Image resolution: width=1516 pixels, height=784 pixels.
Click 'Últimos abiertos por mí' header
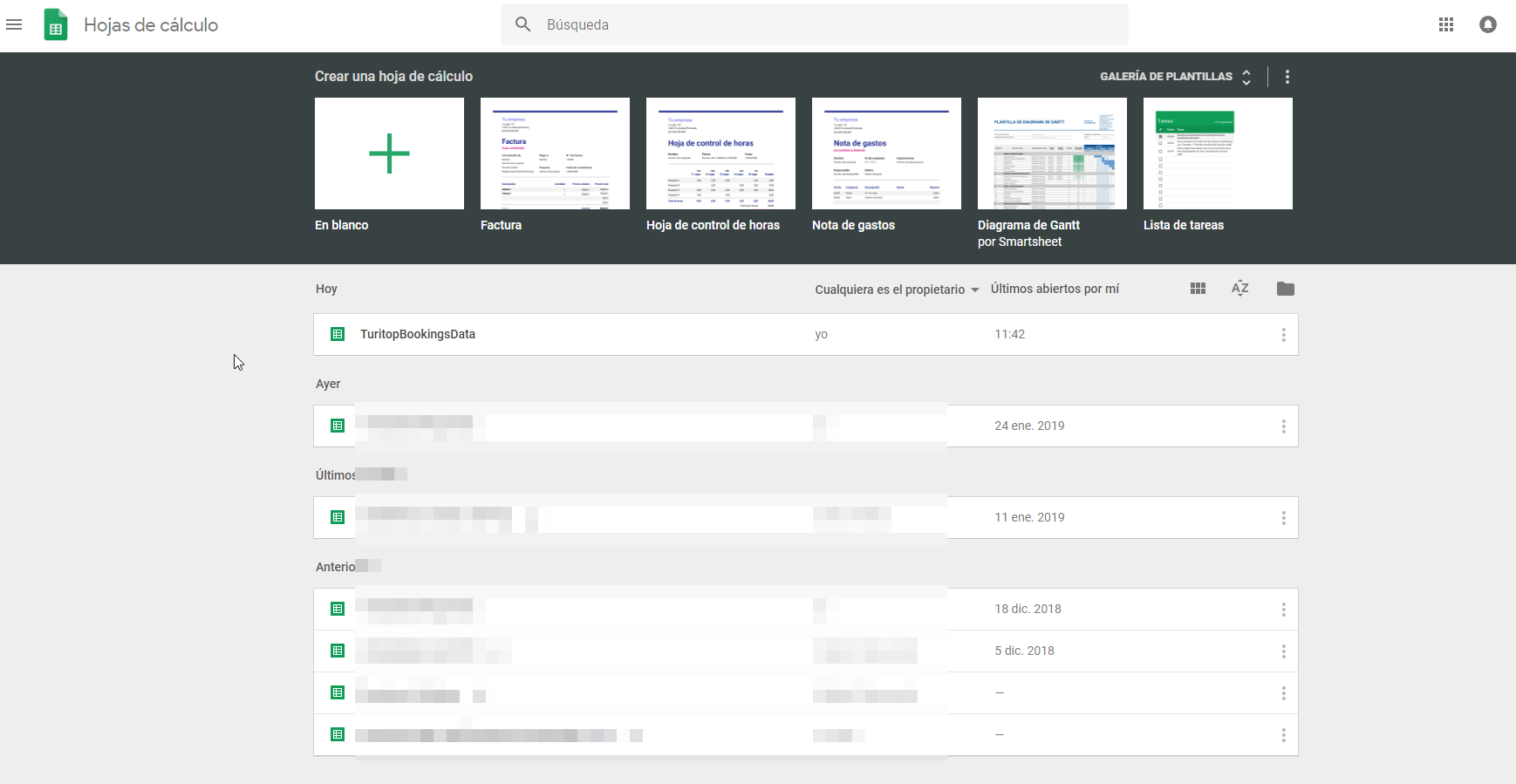(x=1055, y=289)
